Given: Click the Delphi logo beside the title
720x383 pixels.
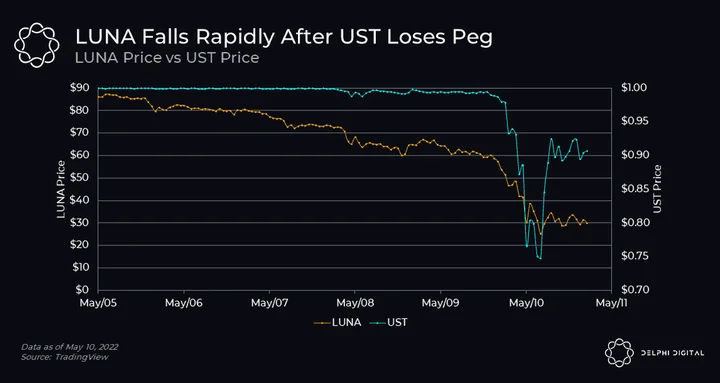Looking at the screenshot, I should point(37,45).
